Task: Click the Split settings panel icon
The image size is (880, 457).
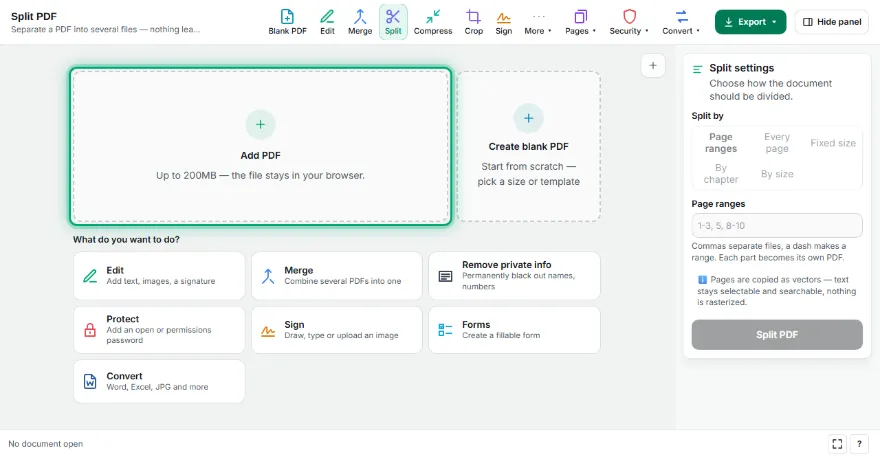Action: [698, 69]
